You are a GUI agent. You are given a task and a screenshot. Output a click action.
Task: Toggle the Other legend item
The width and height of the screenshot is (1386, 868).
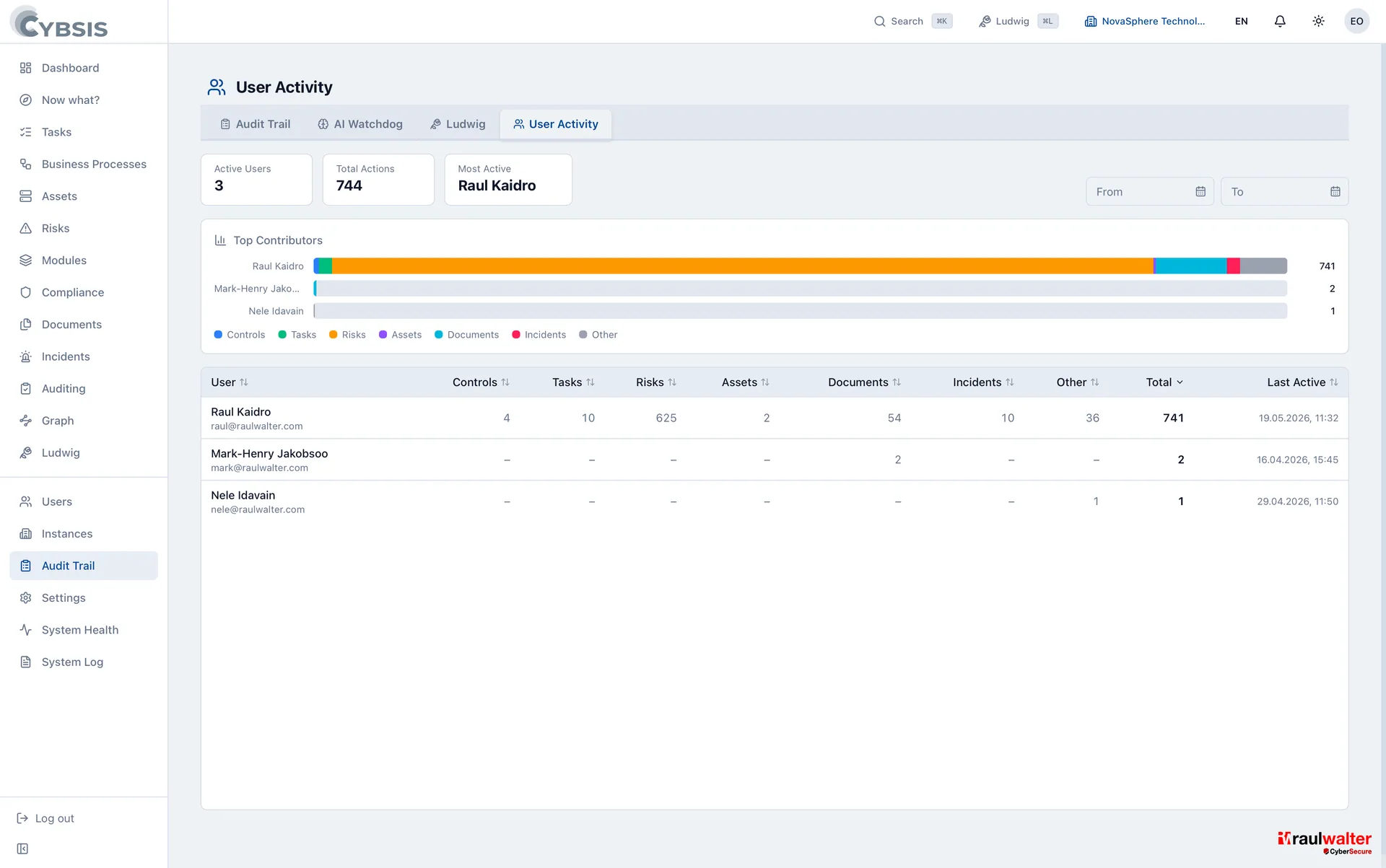click(x=598, y=335)
